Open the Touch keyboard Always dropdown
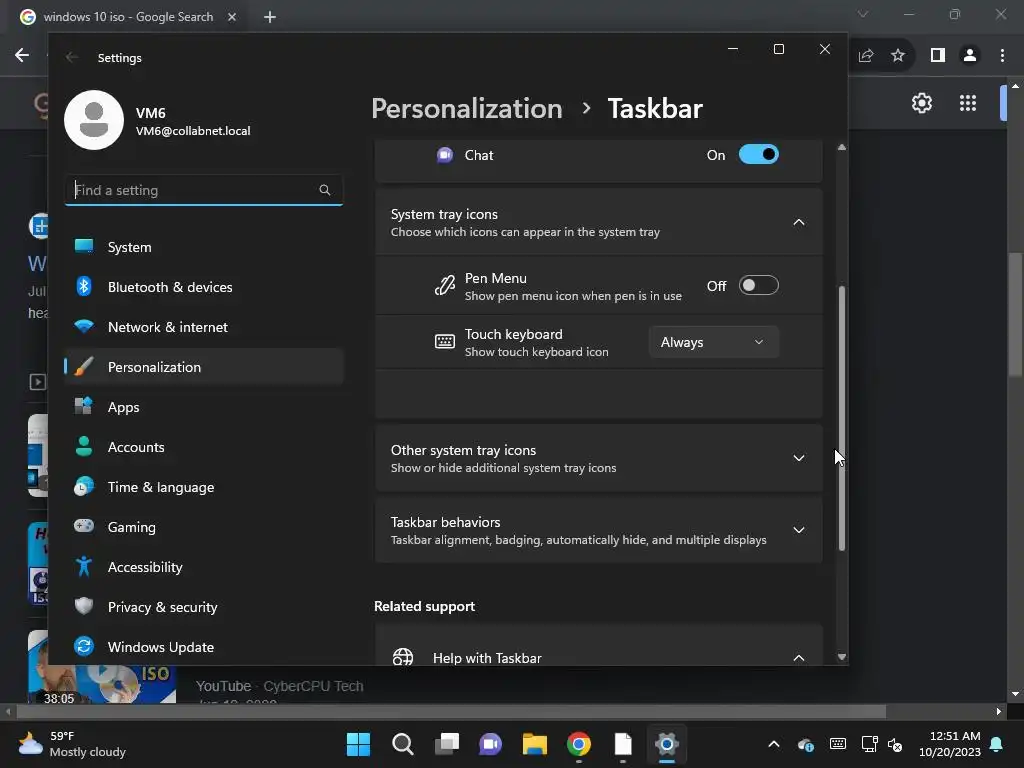 (x=713, y=342)
